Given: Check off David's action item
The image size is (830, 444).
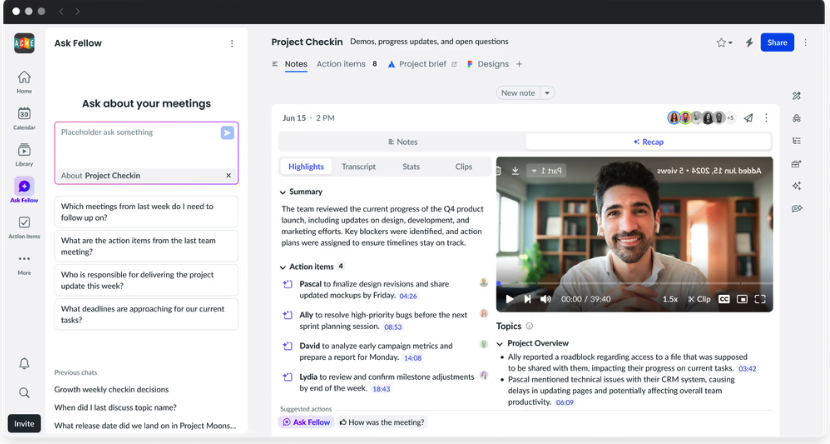Looking at the screenshot, I should pyautogui.click(x=287, y=346).
